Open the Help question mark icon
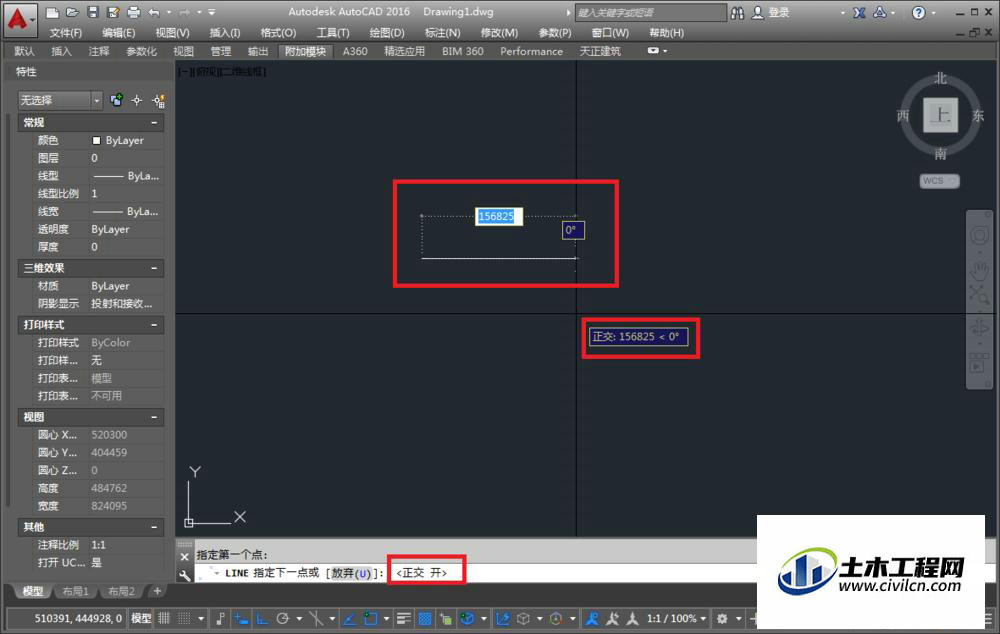1000x634 pixels. (x=918, y=13)
